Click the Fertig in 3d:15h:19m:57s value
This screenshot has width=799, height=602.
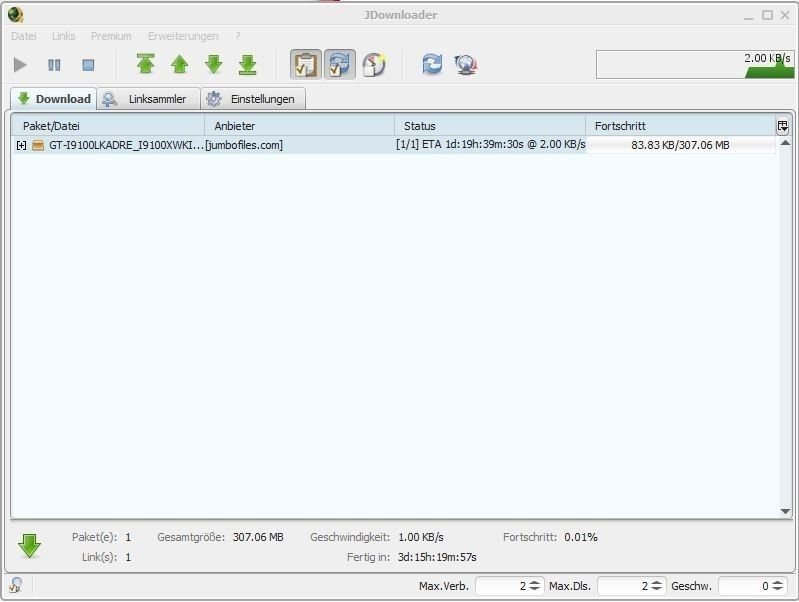tap(437, 557)
